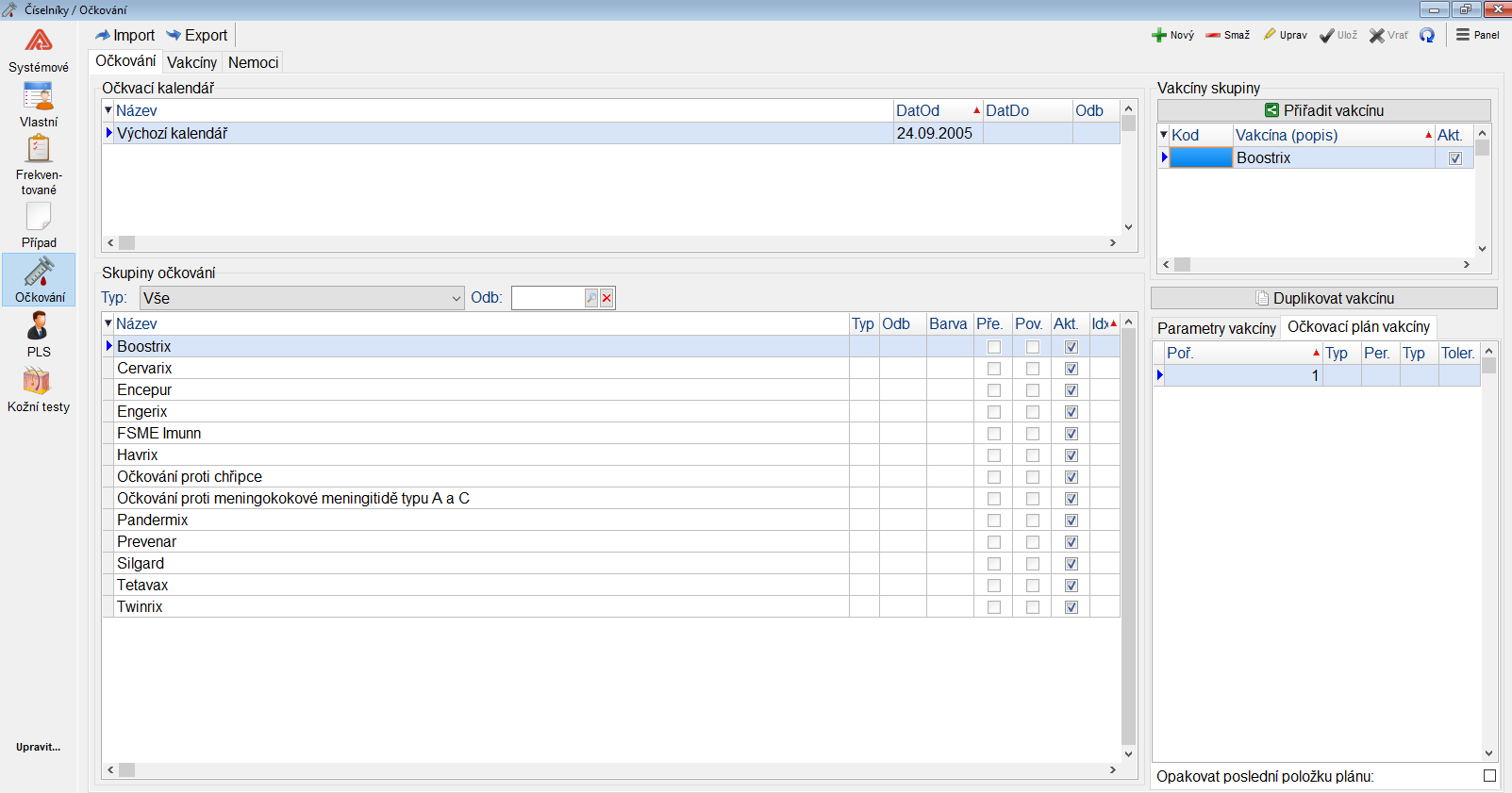The width and height of the screenshot is (1512, 793).
Task: Click the Nový add record icon
Action: (x=1159, y=35)
